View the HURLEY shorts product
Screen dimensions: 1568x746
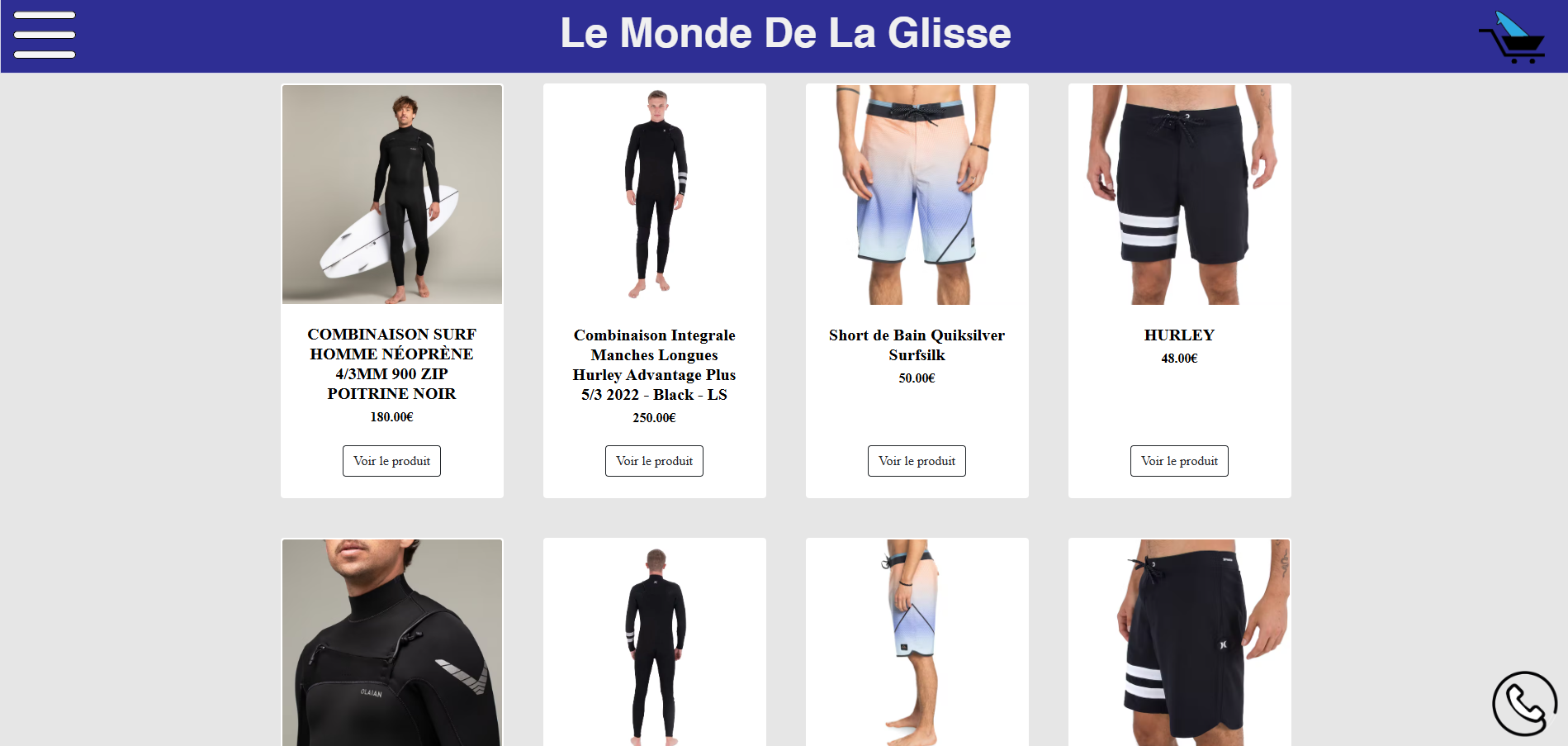pos(1179,461)
